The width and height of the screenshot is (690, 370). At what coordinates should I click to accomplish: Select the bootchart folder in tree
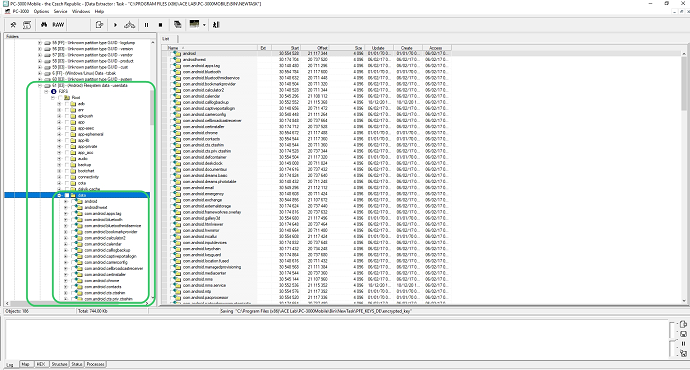pos(86,171)
